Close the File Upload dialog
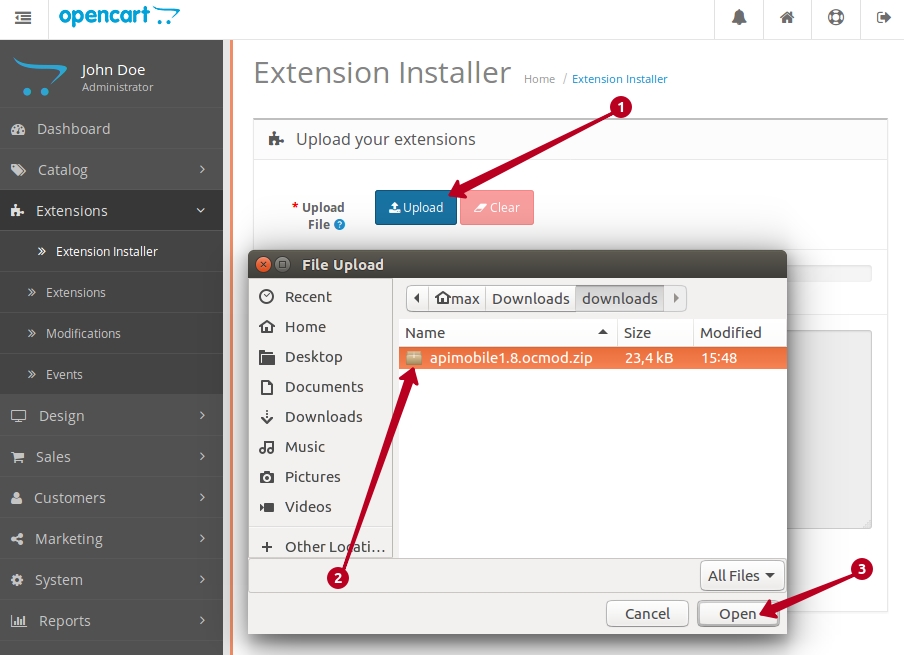904x655 pixels. click(263, 265)
